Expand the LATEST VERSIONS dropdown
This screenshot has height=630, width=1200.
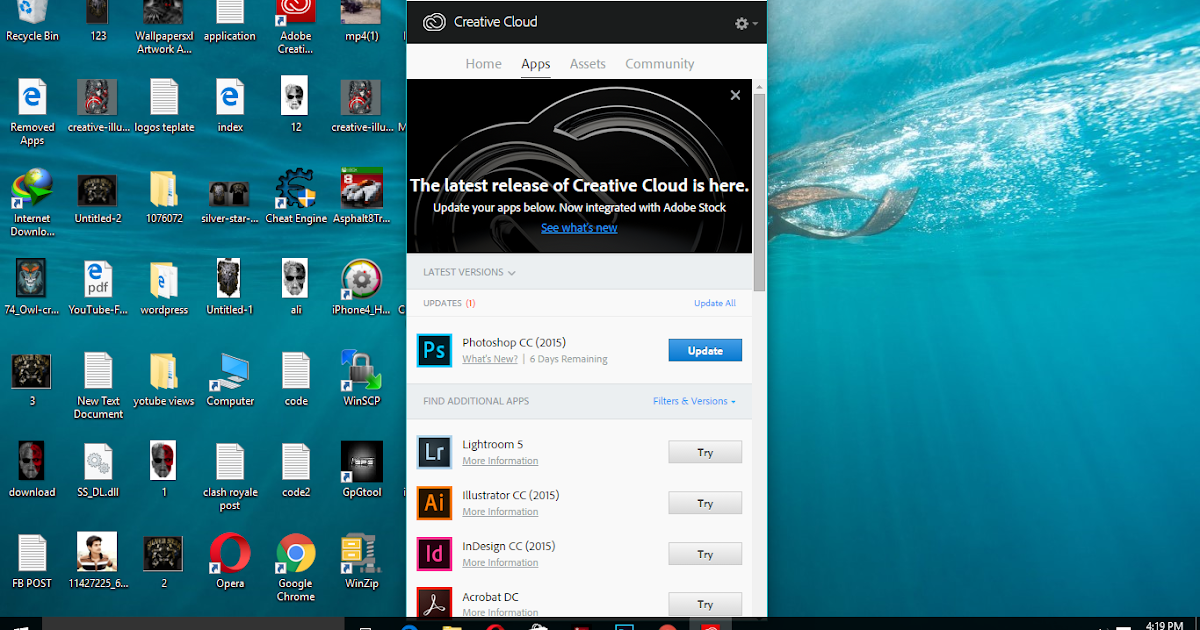(469, 272)
